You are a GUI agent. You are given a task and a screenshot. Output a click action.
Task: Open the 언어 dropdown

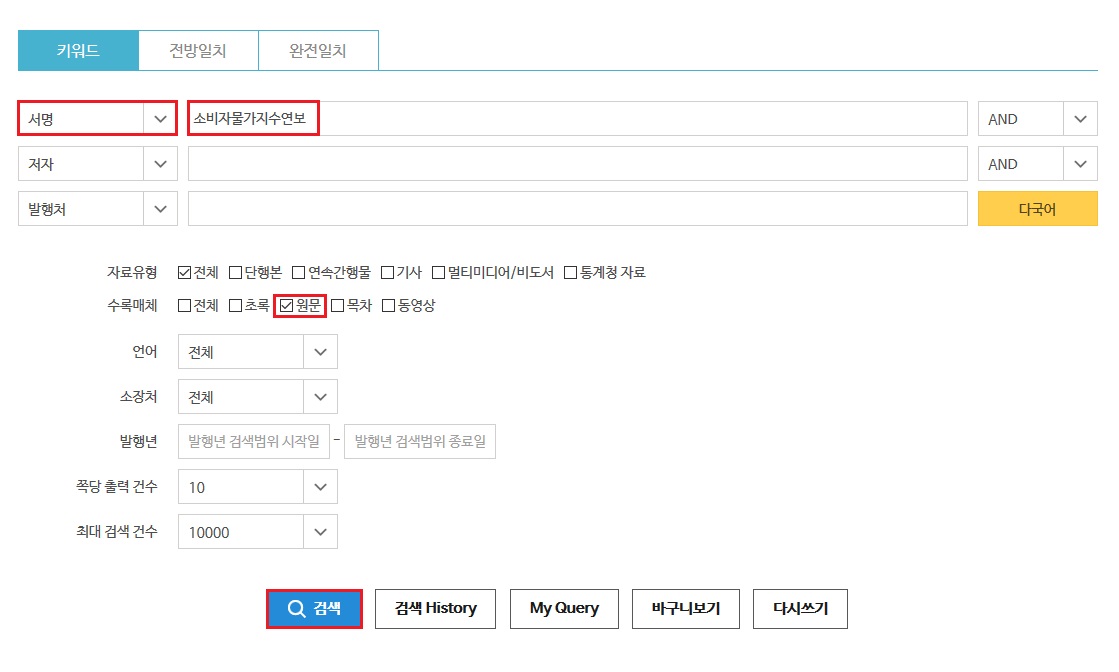click(x=321, y=351)
